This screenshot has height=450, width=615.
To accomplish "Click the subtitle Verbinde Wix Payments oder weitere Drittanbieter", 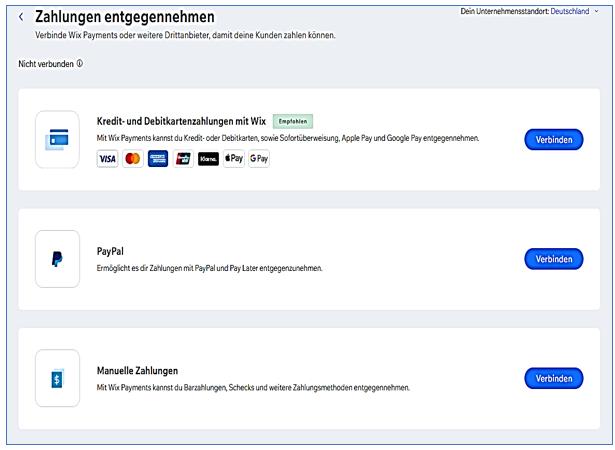I will click(x=185, y=35).
